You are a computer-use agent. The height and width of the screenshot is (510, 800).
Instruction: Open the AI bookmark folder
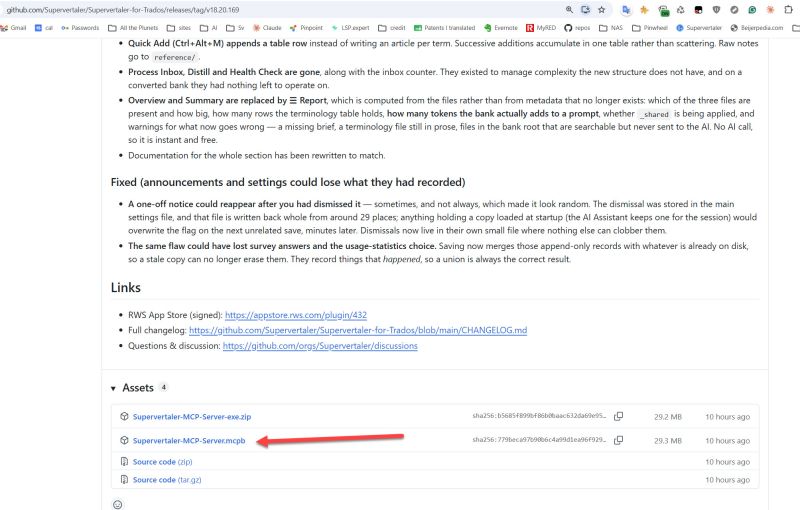tap(208, 28)
